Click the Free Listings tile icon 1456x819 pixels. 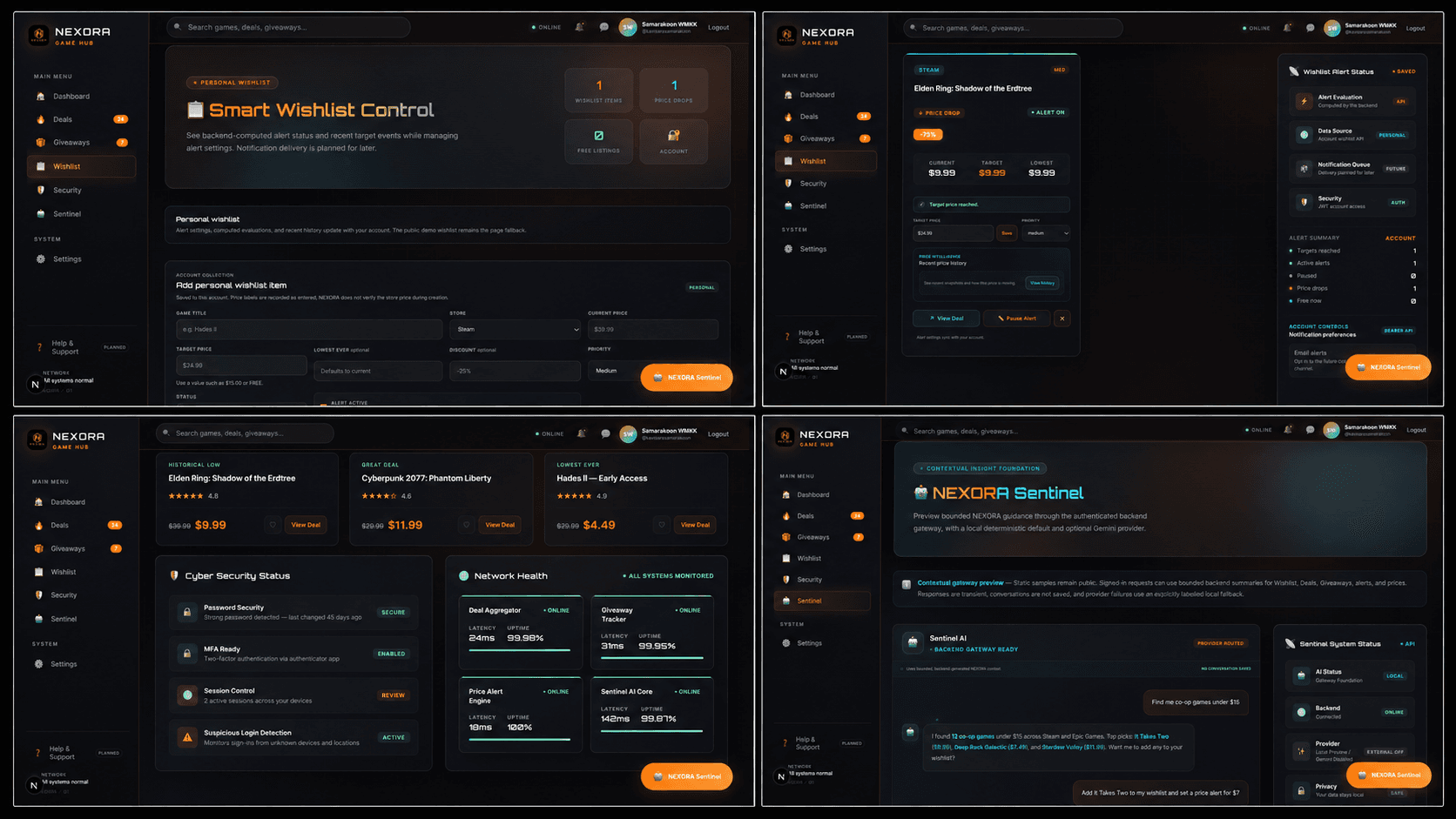click(599, 136)
